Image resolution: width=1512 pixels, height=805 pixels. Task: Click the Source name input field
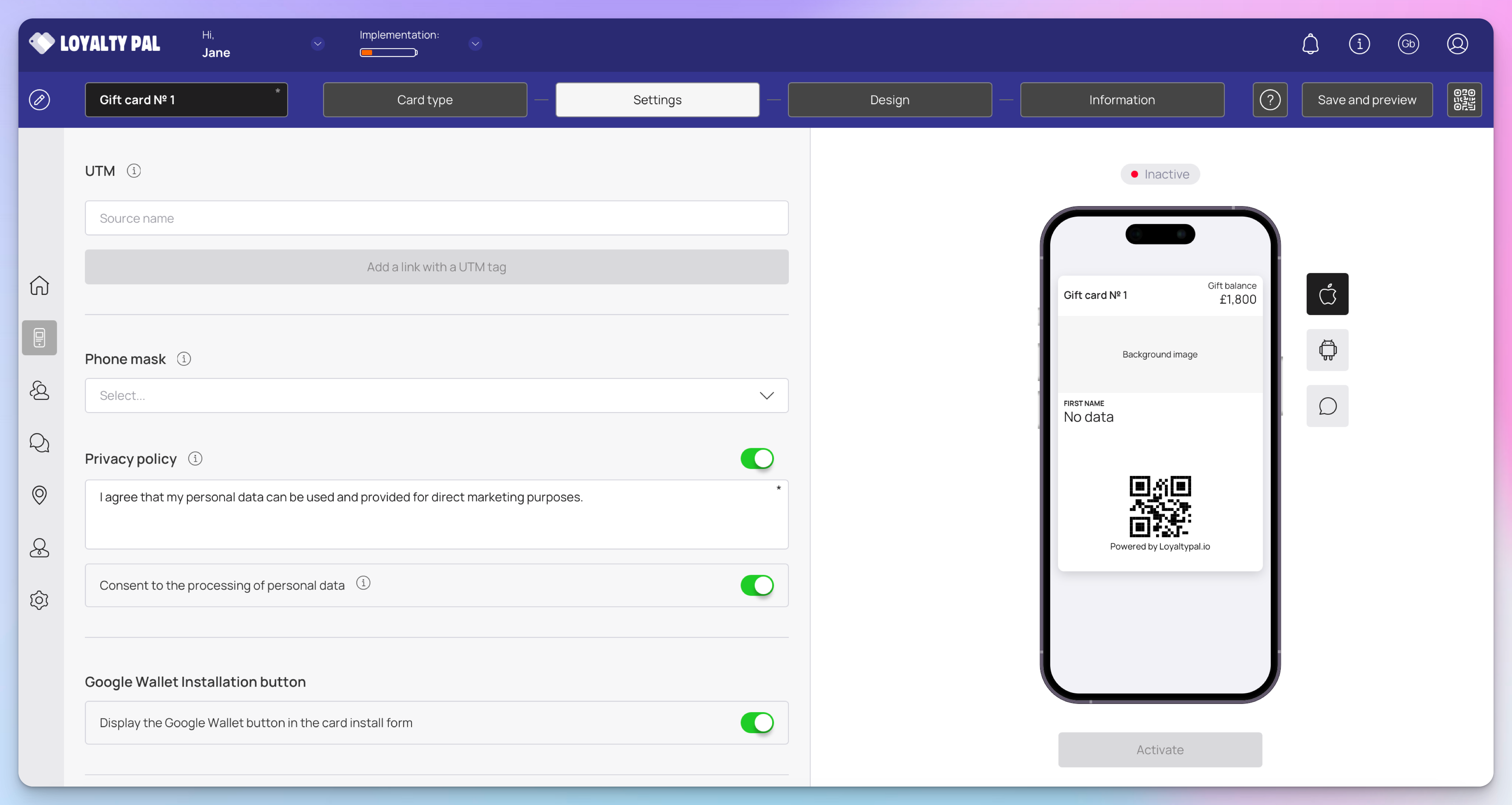pos(436,218)
